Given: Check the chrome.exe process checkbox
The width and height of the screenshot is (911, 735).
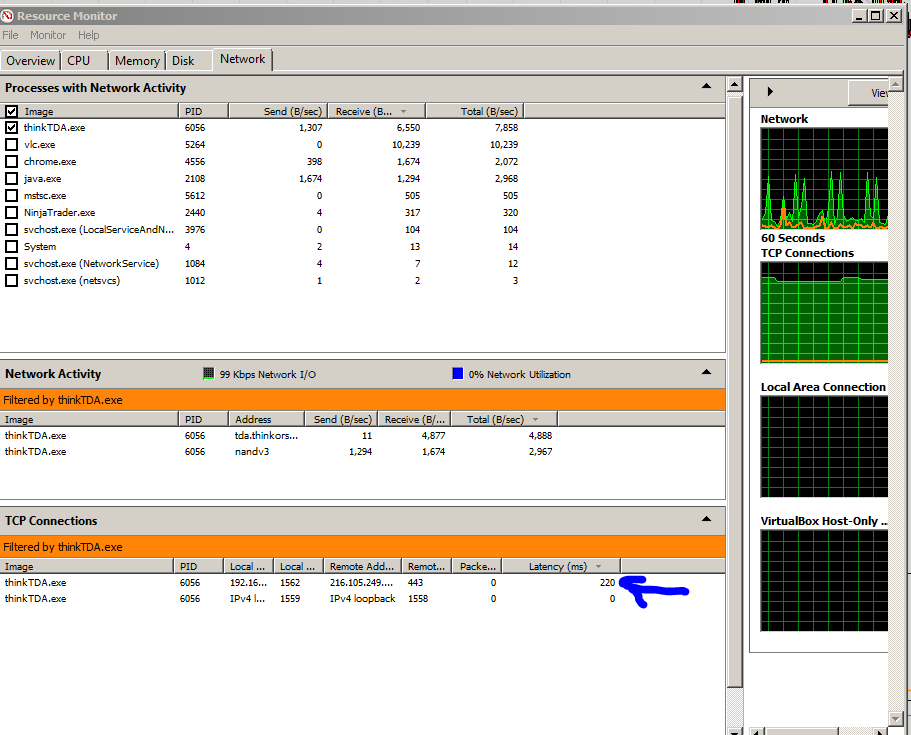Looking at the screenshot, I should coord(12,162).
